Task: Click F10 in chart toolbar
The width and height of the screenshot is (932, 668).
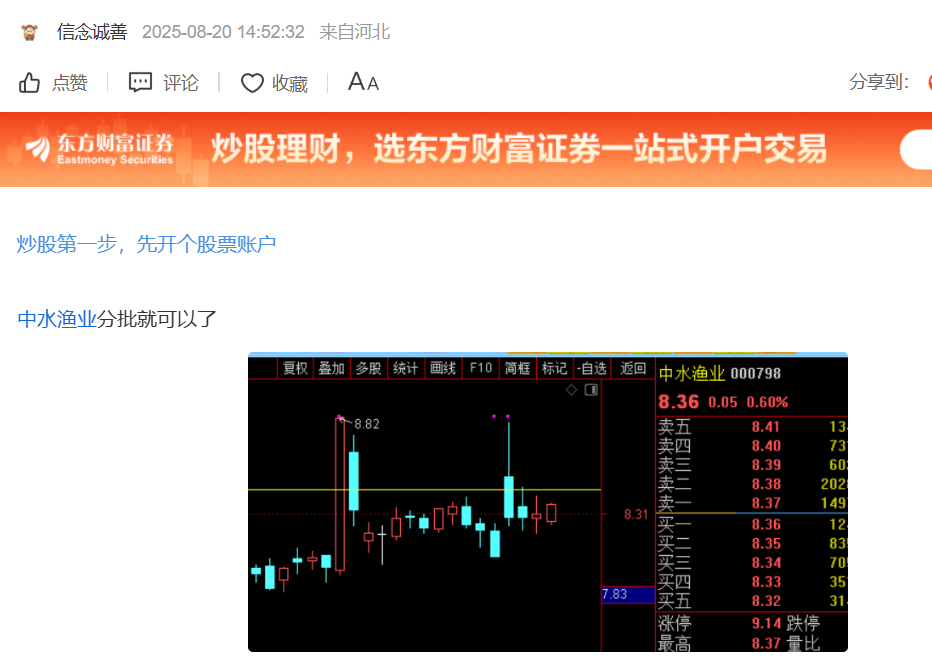Action: 481,368
